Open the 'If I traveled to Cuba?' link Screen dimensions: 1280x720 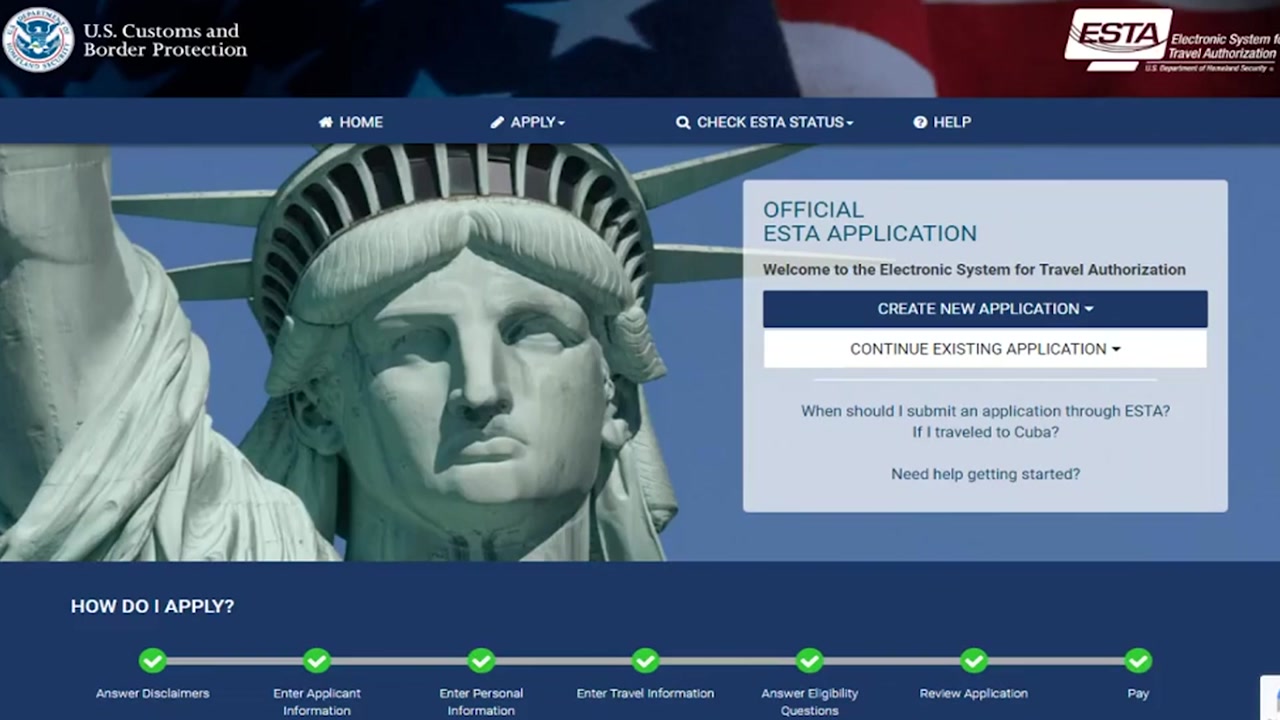[985, 432]
